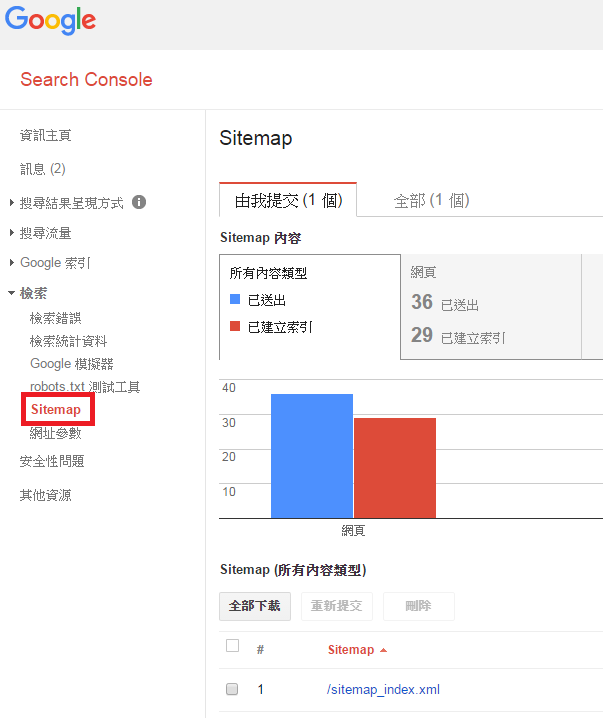Screen dimensions: 603x718
Task: Click 全部下載 button
Action: (255, 606)
